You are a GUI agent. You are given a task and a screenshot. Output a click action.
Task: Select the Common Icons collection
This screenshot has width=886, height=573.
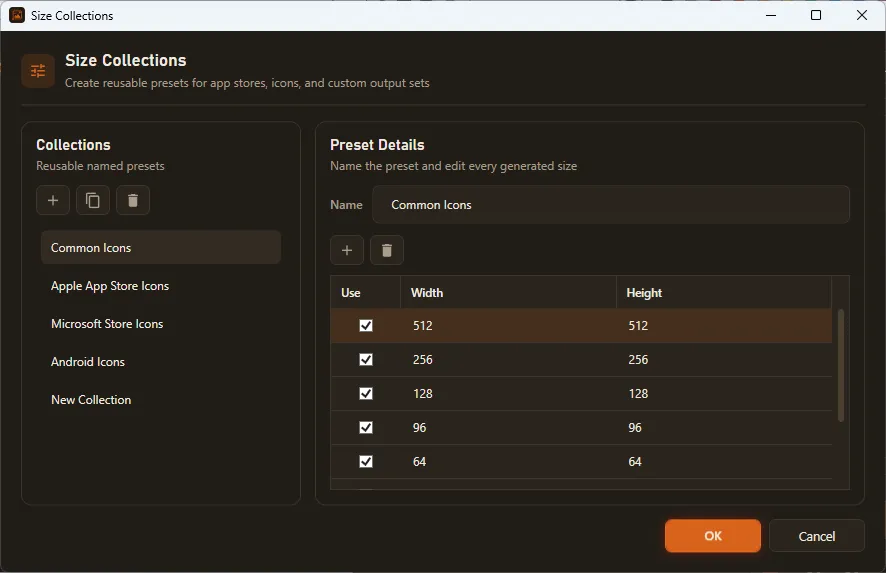pyautogui.click(x=160, y=248)
